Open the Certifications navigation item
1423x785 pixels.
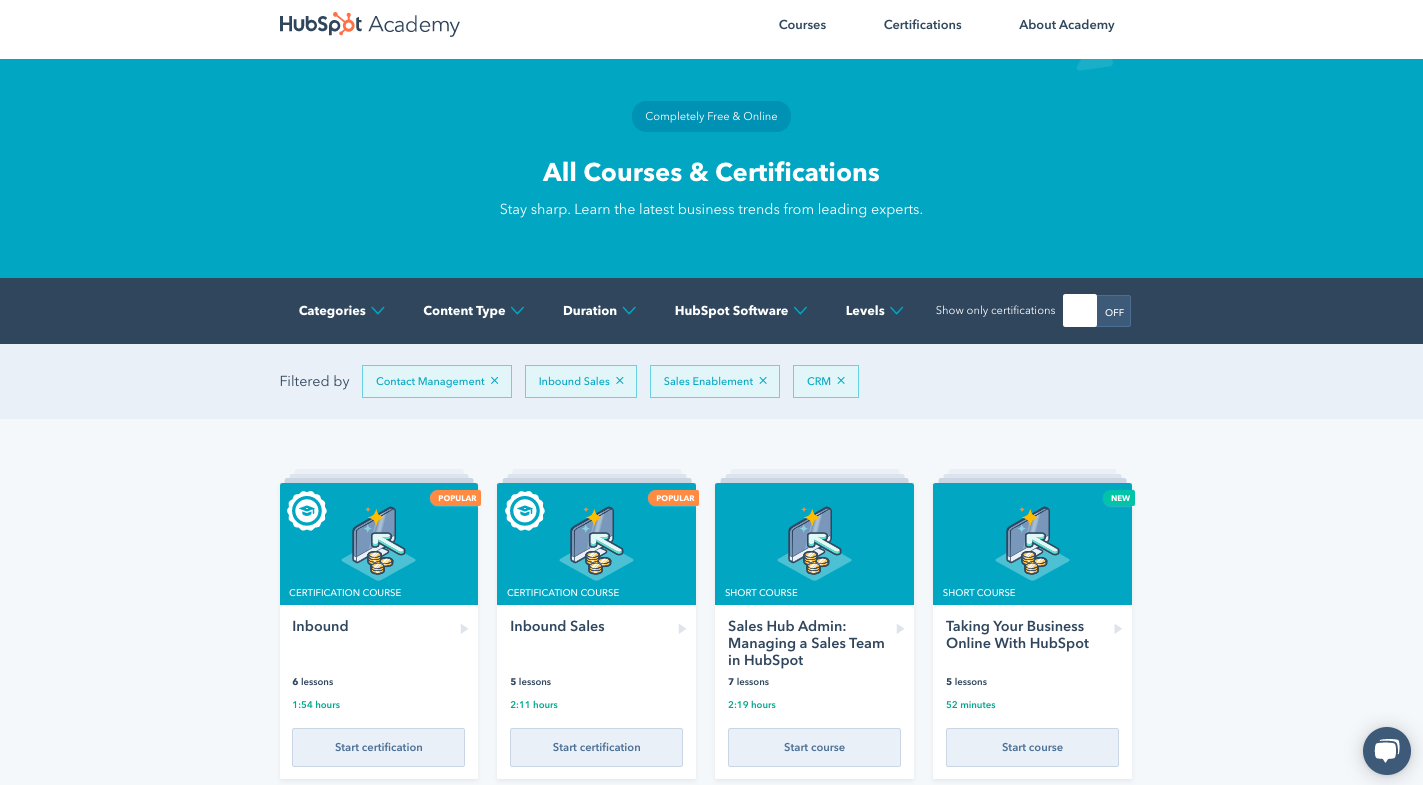click(x=922, y=25)
